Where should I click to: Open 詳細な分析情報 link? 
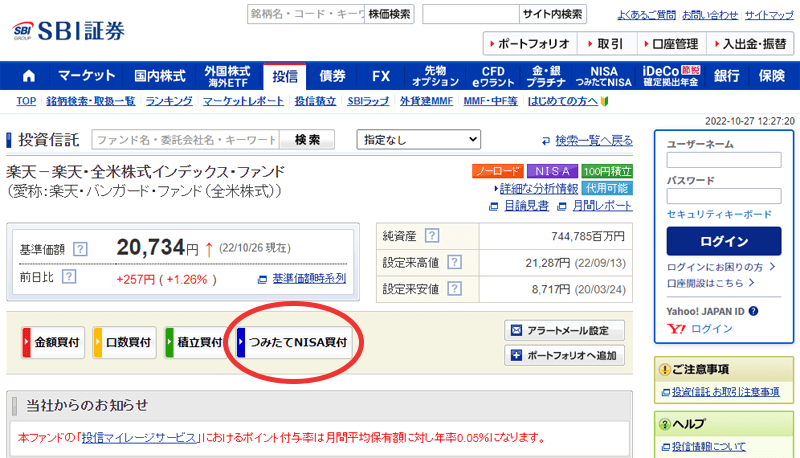539,189
